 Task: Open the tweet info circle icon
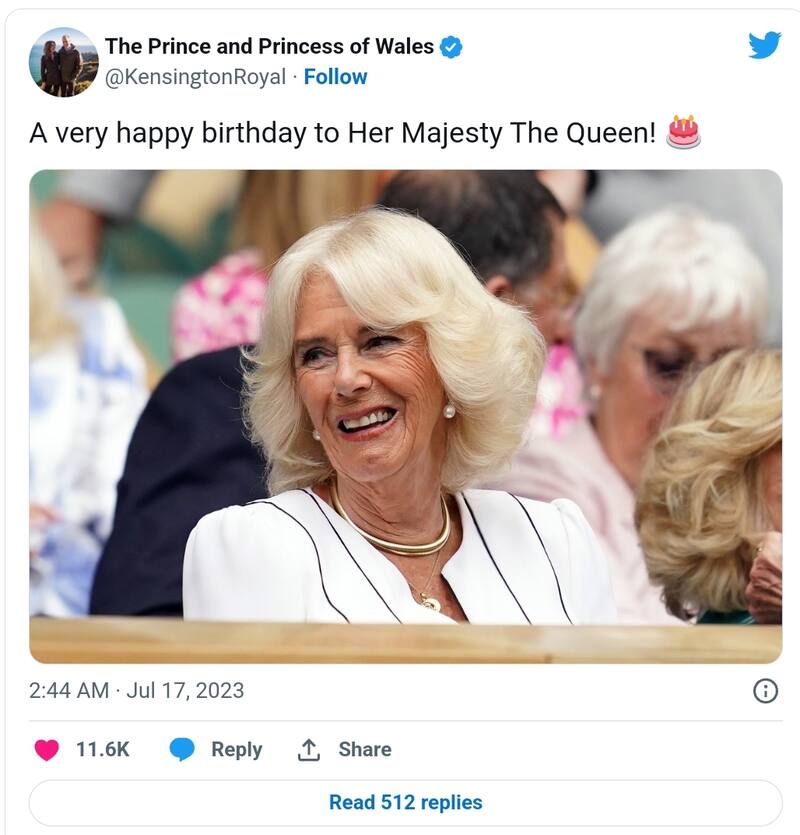click(765, 691)
